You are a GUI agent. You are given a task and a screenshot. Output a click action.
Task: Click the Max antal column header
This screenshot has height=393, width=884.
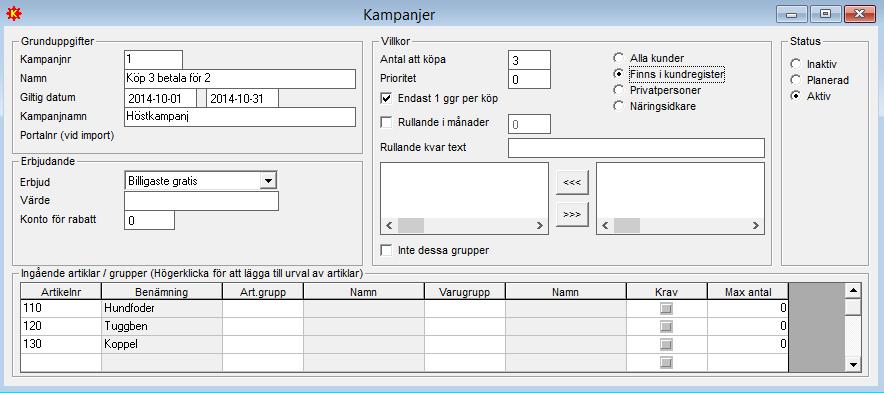coord(748,292)
